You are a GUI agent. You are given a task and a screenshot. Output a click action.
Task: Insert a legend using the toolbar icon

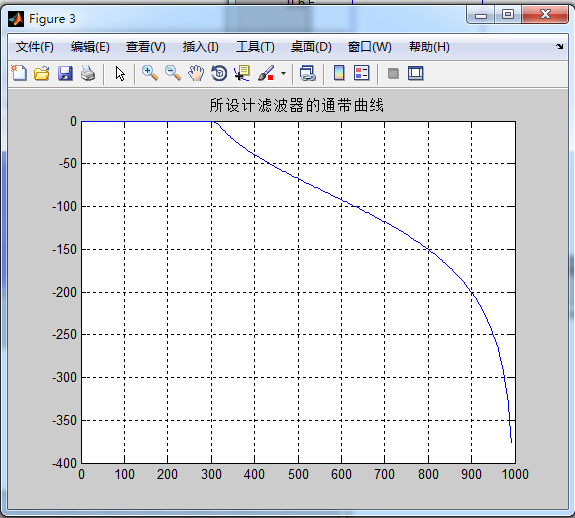362,73
